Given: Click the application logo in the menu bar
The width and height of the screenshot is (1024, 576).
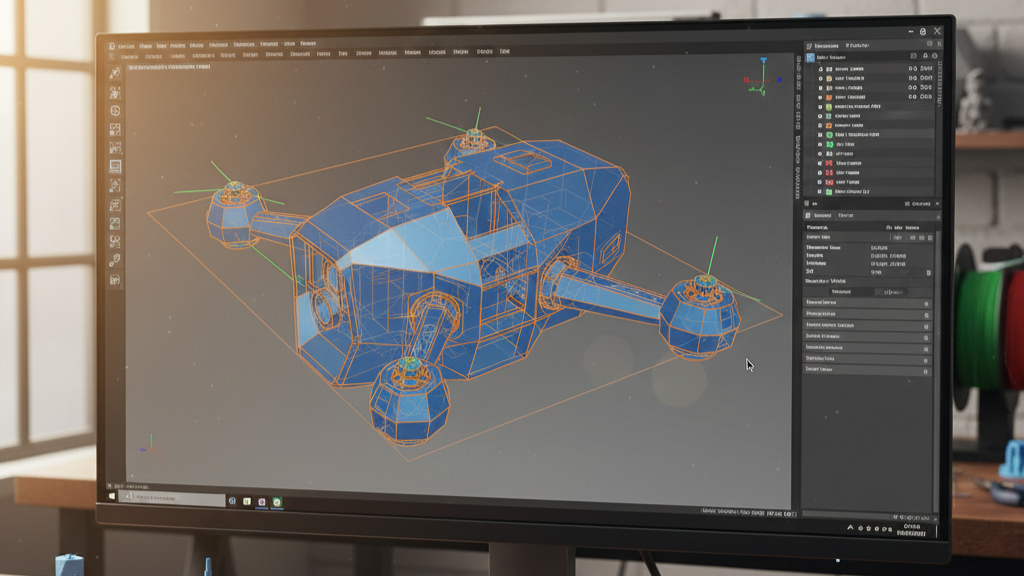Looking at the screenshot, I should pyautogui.click(x=109, y=47).
